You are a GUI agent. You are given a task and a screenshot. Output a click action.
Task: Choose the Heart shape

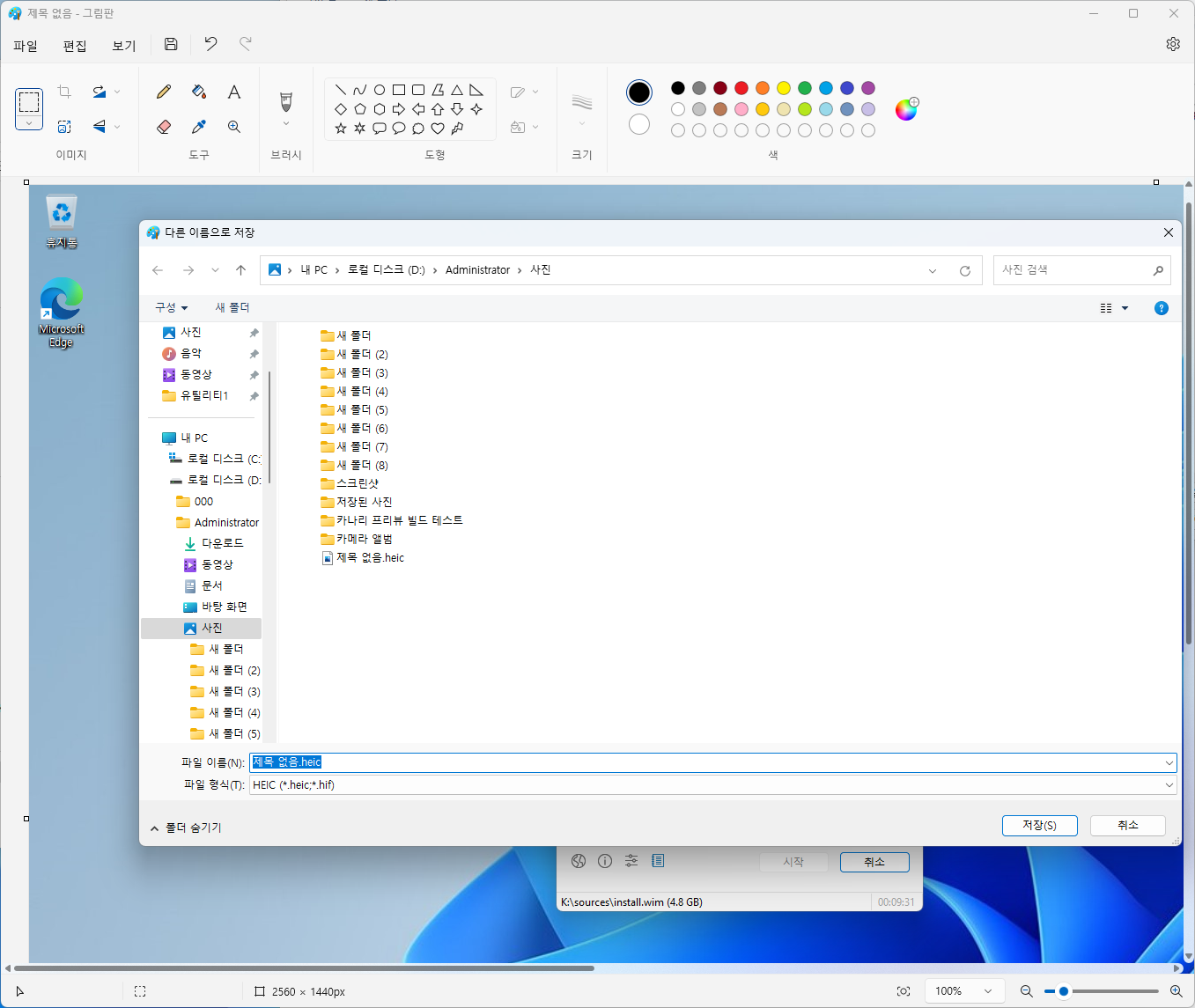(438, 129)
